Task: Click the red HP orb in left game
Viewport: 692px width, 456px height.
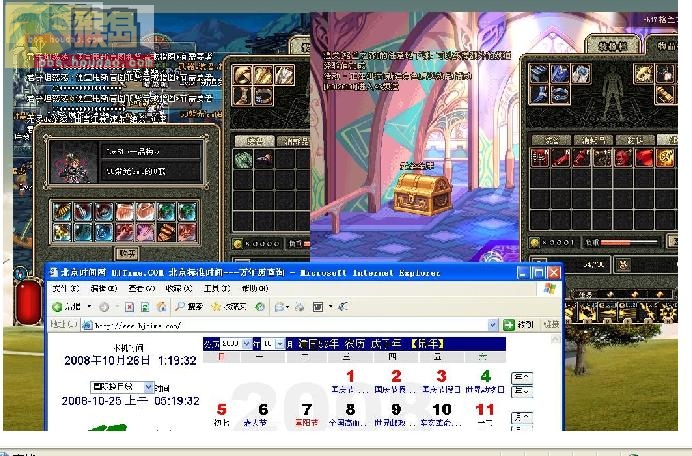Action: [28, 301]
